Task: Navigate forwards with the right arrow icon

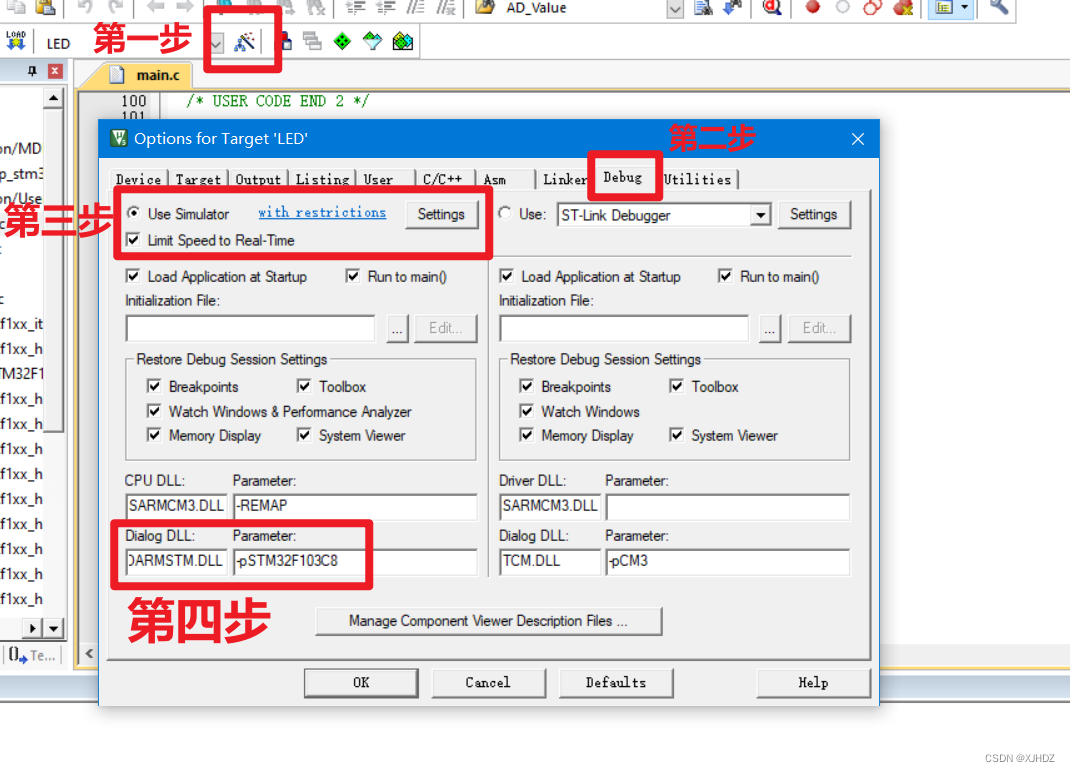Action: click(185, 7)
